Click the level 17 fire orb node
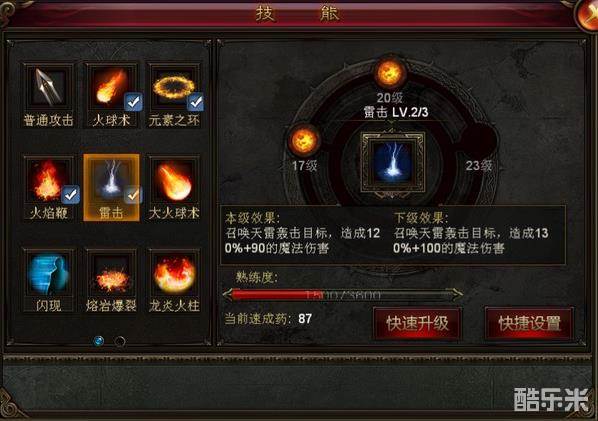The image size is (598, 421). coord(304,140)
